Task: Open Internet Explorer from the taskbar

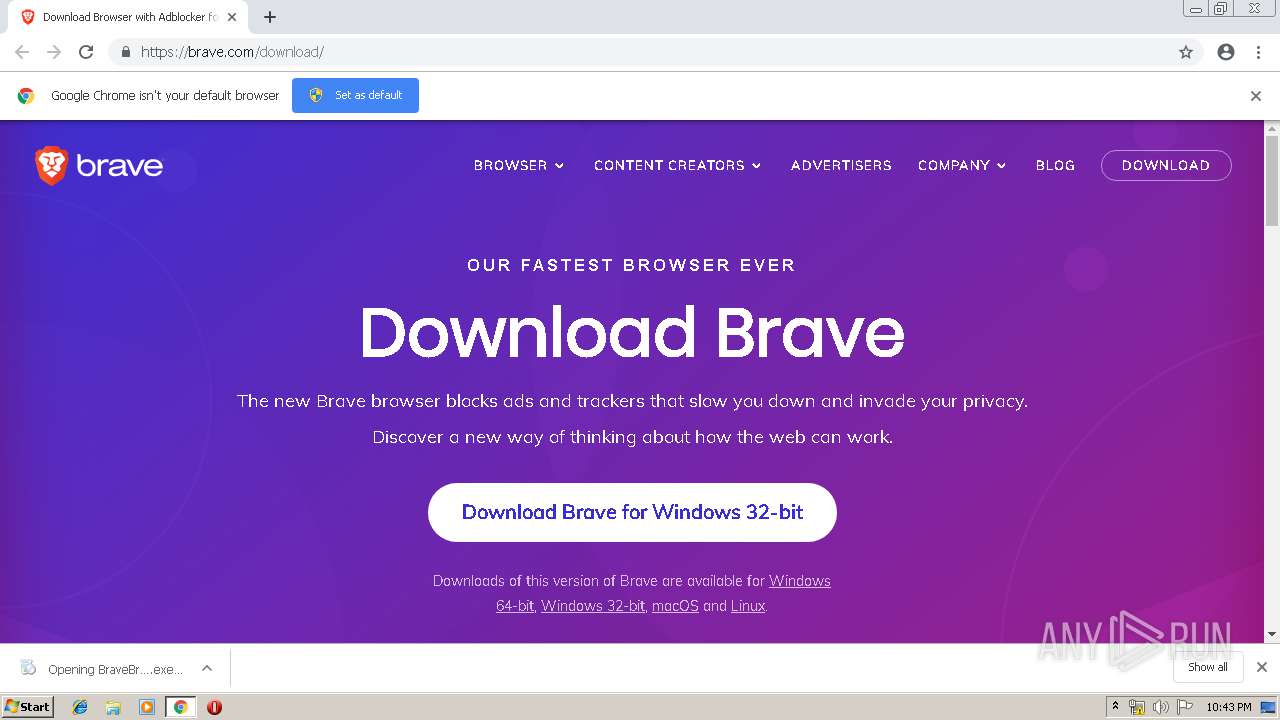Action: [x=80, y=707]
